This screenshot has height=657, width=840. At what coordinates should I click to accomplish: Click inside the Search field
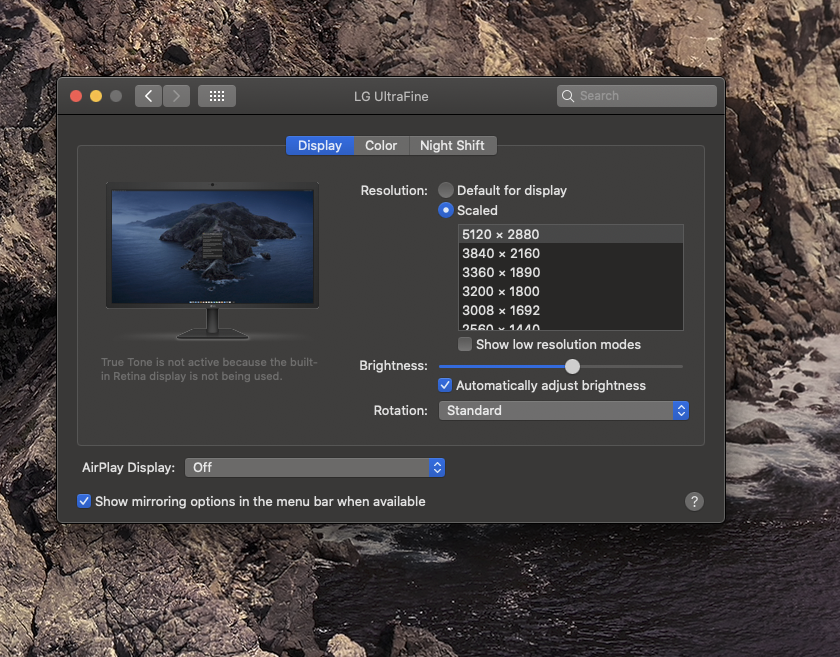[x=637, y=96]
